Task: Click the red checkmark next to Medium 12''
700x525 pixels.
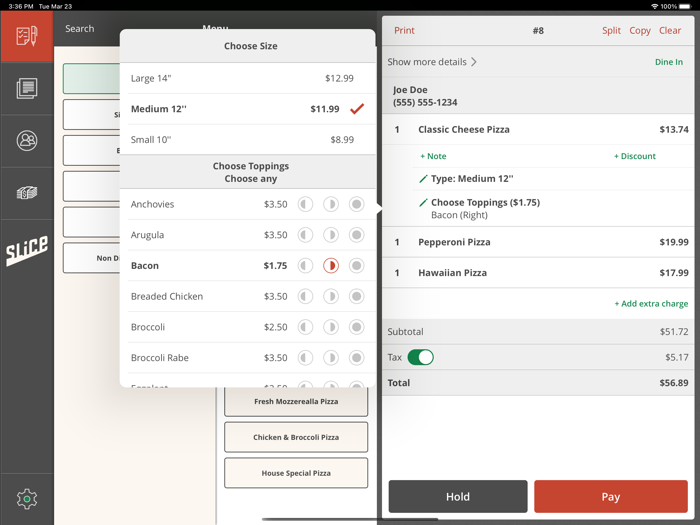Action: [x=357, y=108]
